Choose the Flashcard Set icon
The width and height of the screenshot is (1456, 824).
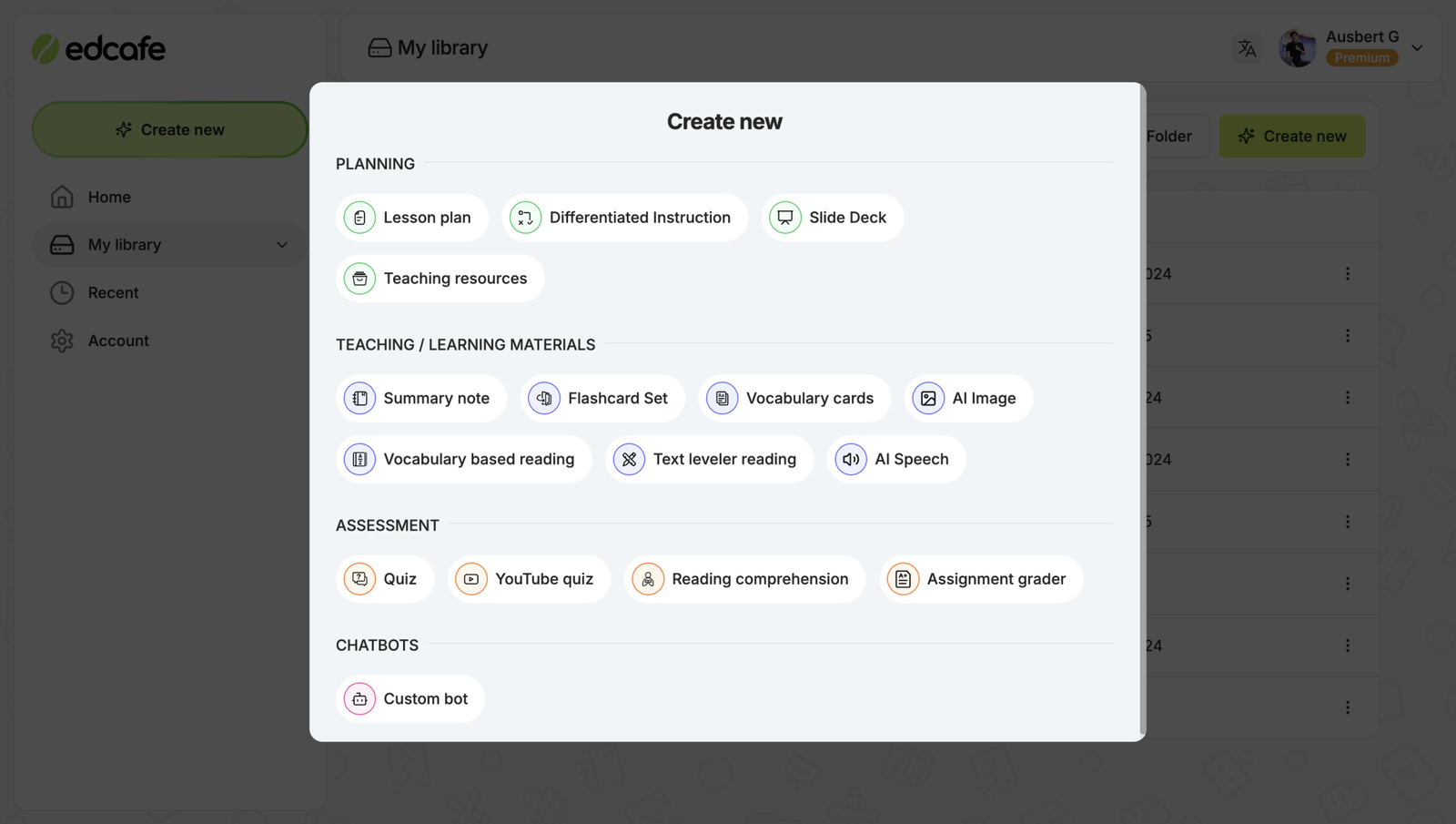(544, 399)
